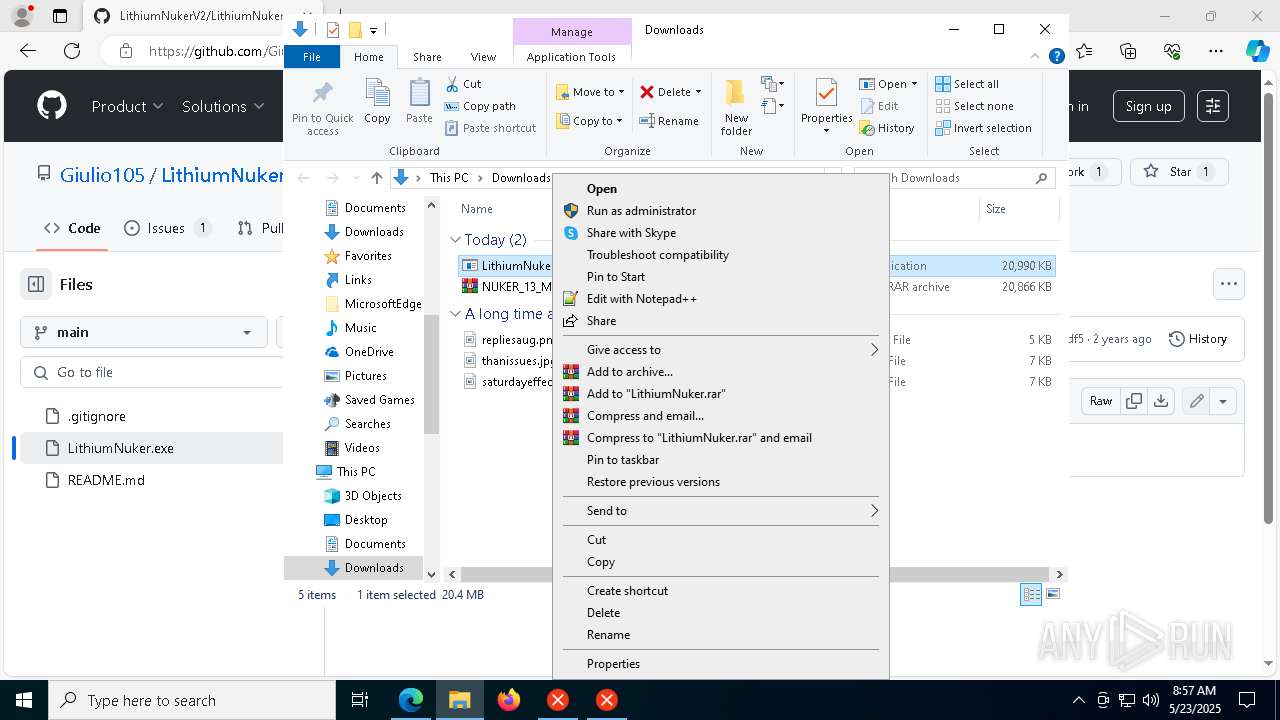Select Add to archive... entry
1280x720 pixels.
point(720,372)
